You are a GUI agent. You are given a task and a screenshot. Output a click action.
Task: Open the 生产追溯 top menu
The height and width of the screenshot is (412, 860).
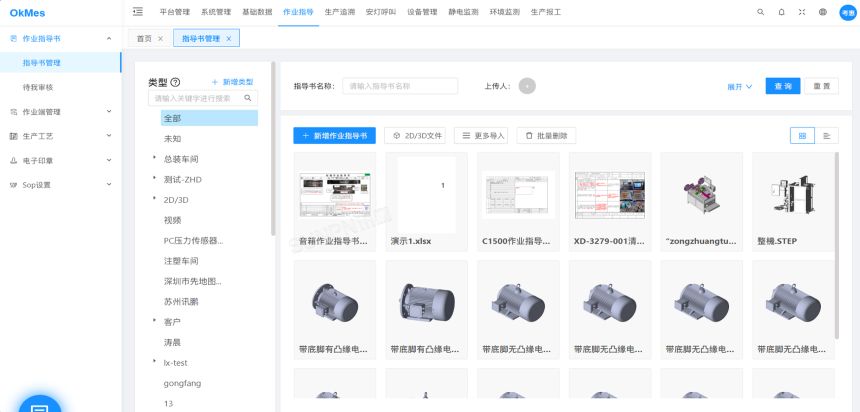pyautogui.click(x=340, y=12)
